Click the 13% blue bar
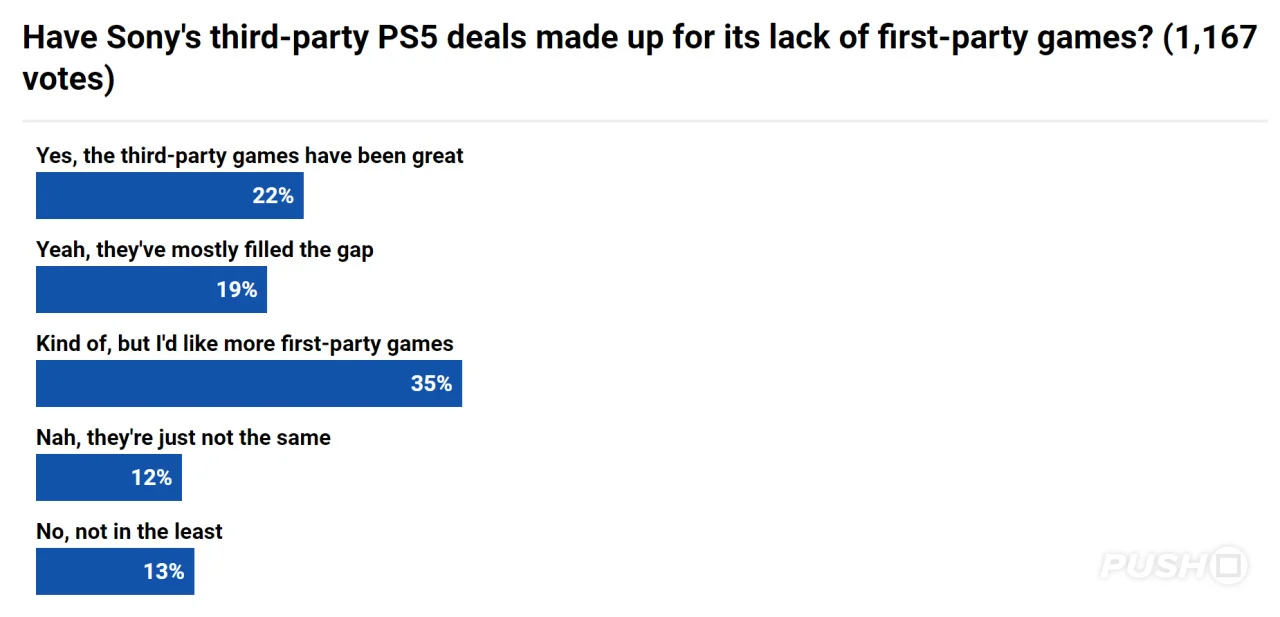The width and height of the screenshot is (1280, 617). coord(115,571)
